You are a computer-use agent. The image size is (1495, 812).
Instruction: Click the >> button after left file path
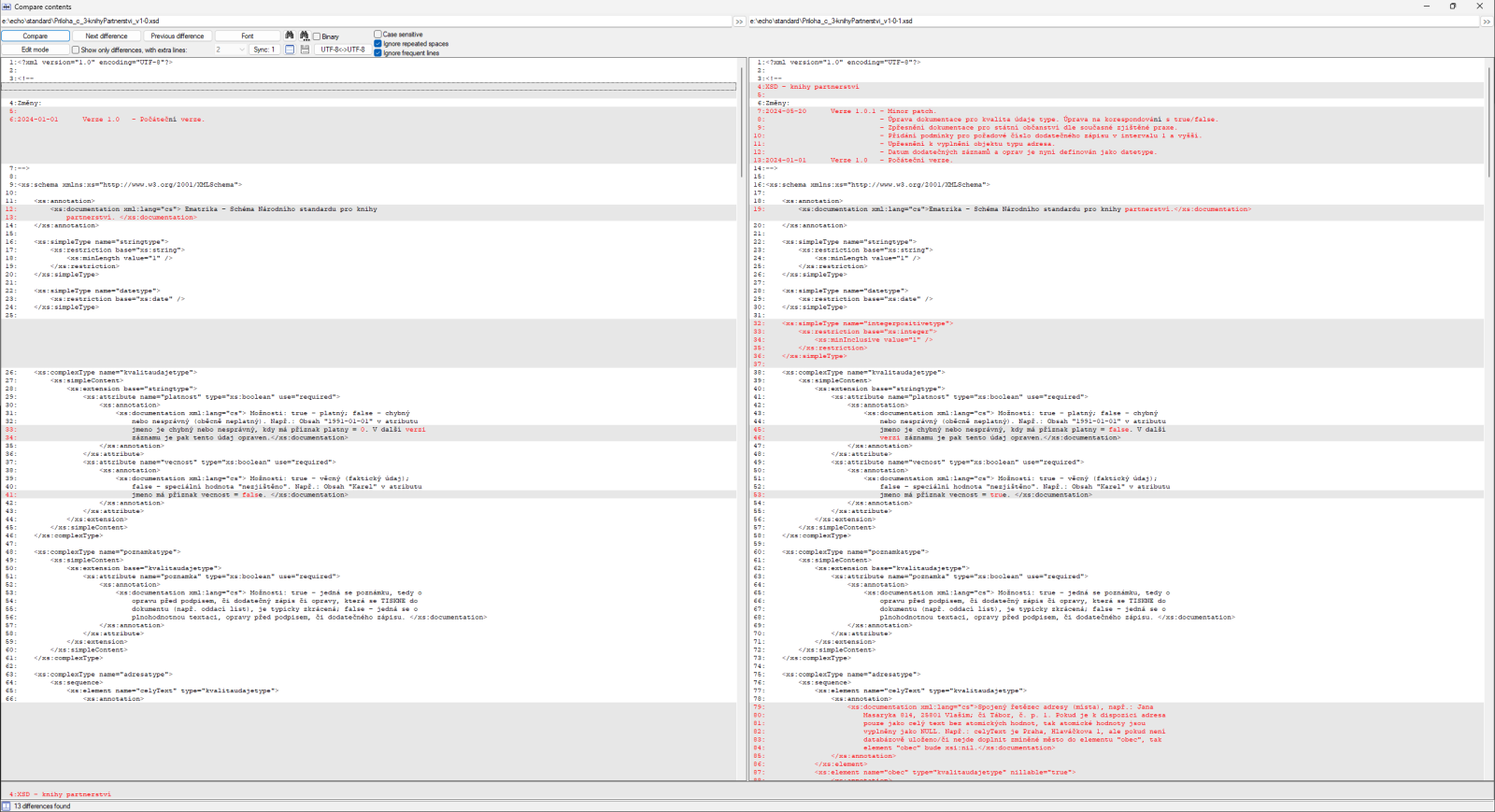click(x=739, y=21)
